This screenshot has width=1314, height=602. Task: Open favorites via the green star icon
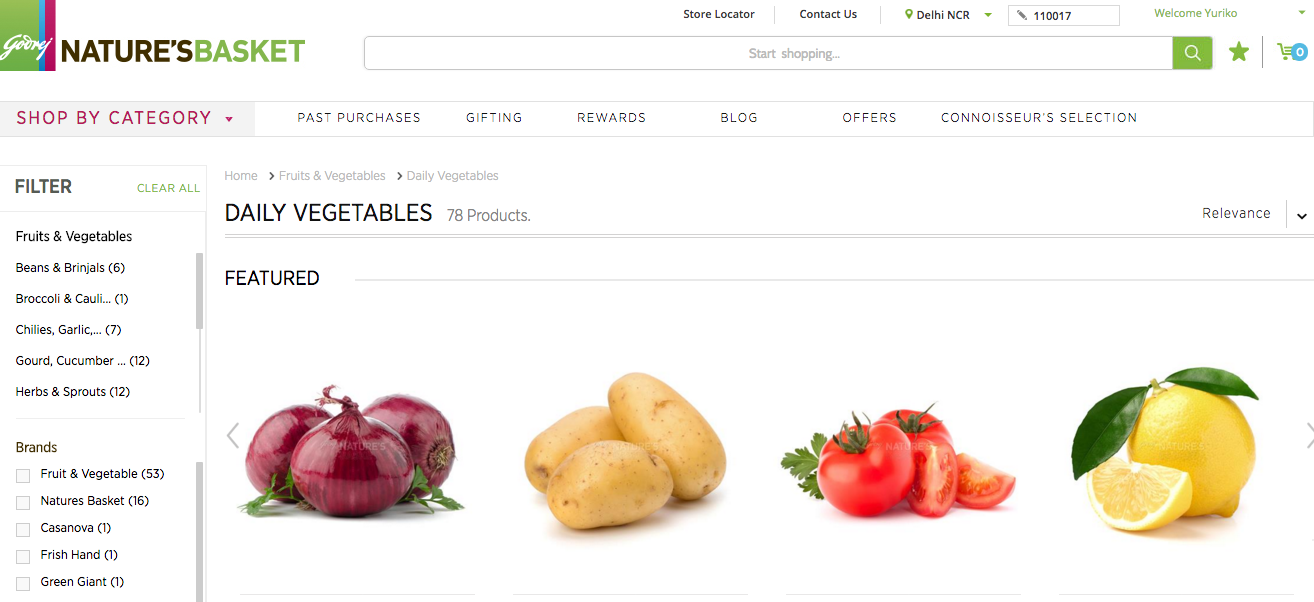click(1239, 52)
